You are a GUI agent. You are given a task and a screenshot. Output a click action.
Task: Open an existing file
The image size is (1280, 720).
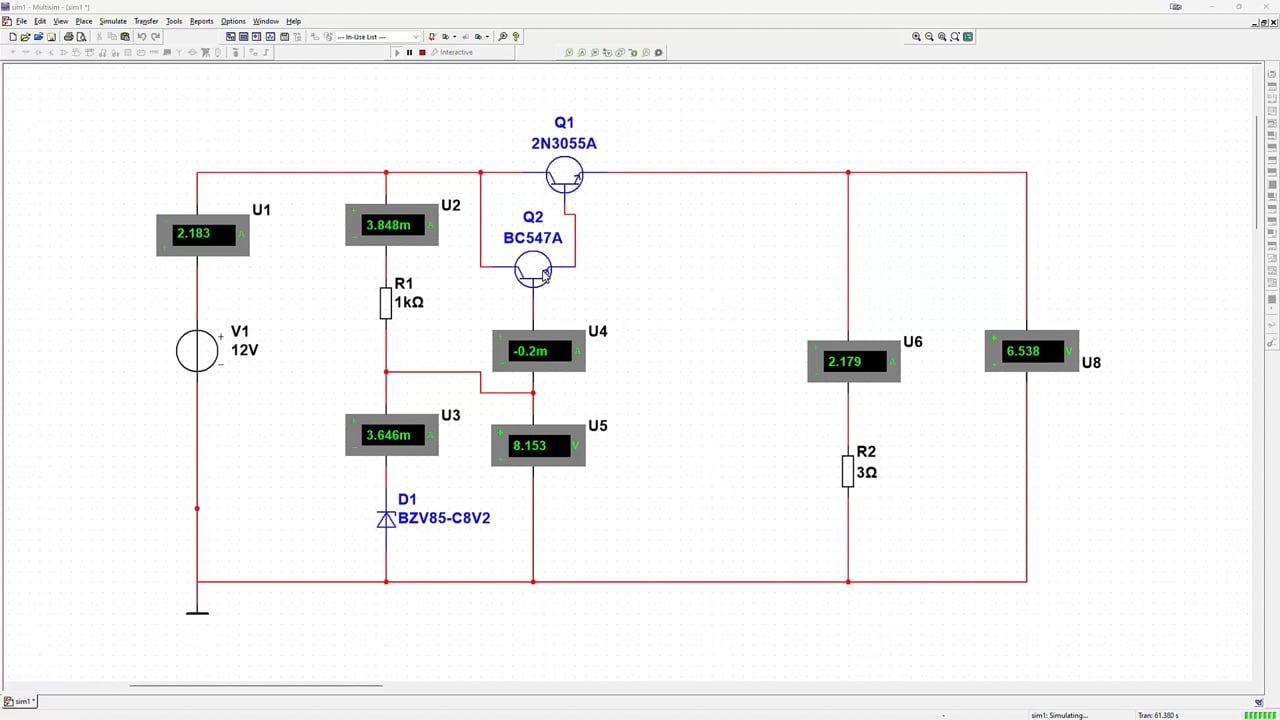[x=25, y=37]
